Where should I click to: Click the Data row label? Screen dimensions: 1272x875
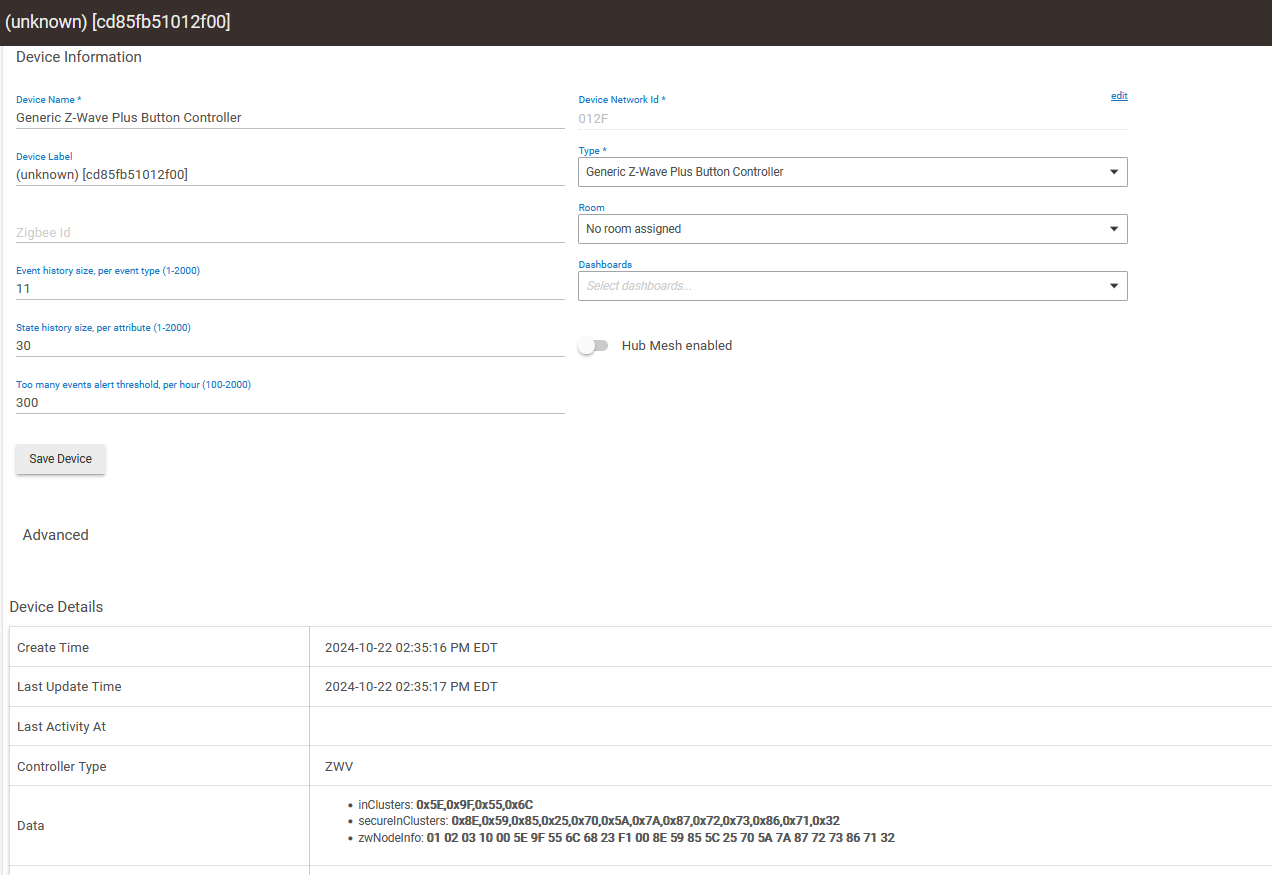pos(30,826)
